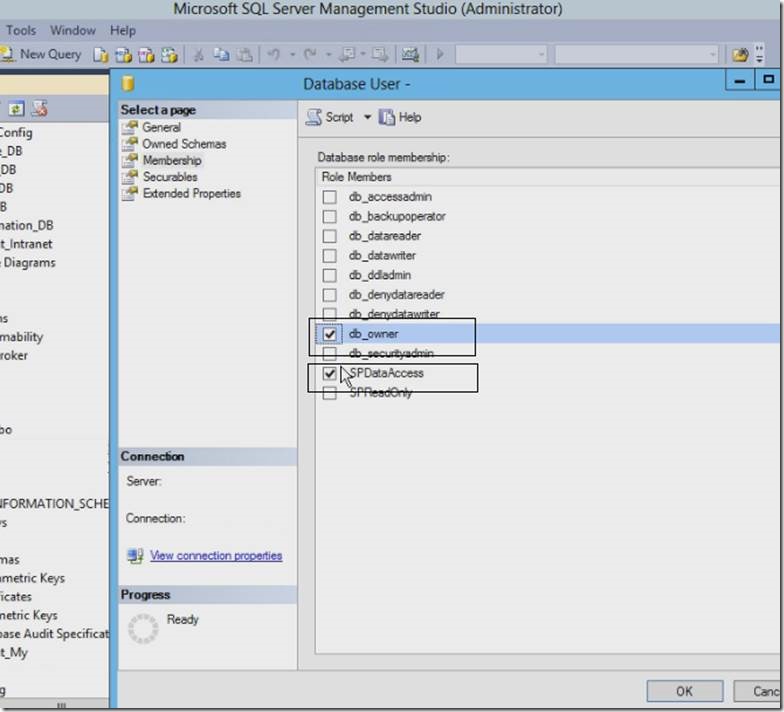This screenshot has width=784, height=712.
Task: Open the first empty toolbar combo box
Action: [x=501, y=54]
